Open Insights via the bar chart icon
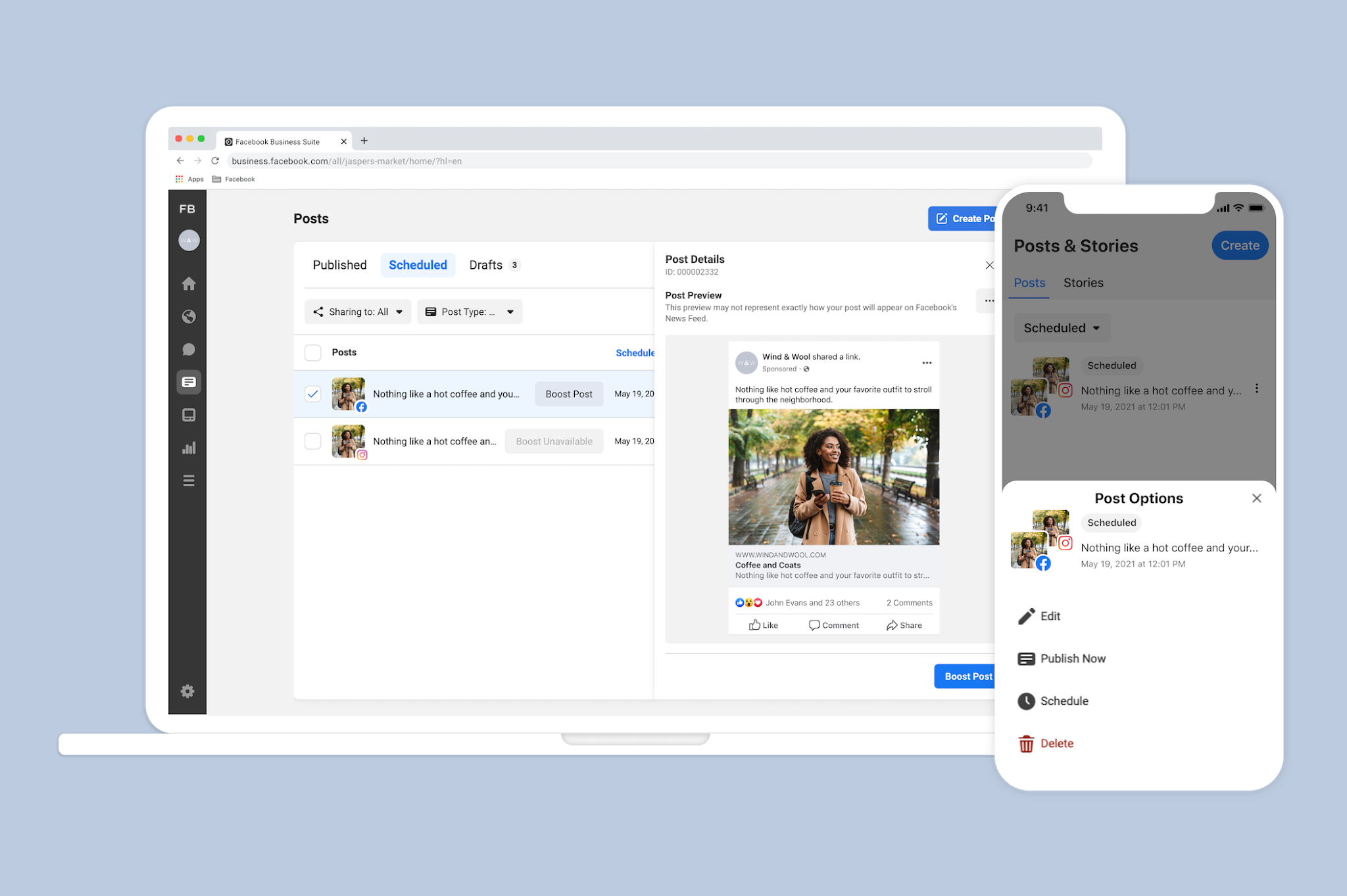Screen dimensions: 1347x896 click(188, 448)
